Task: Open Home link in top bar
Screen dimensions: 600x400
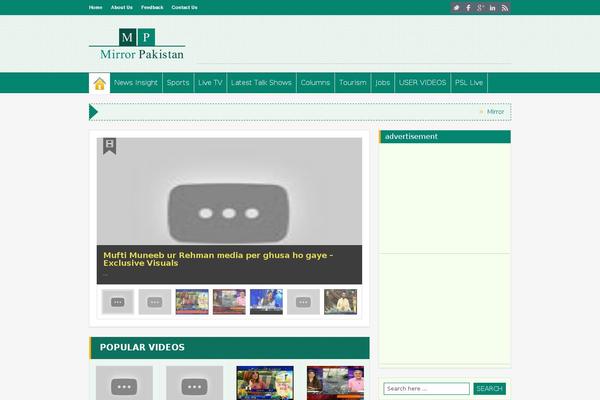Action: tap(95, 7)
